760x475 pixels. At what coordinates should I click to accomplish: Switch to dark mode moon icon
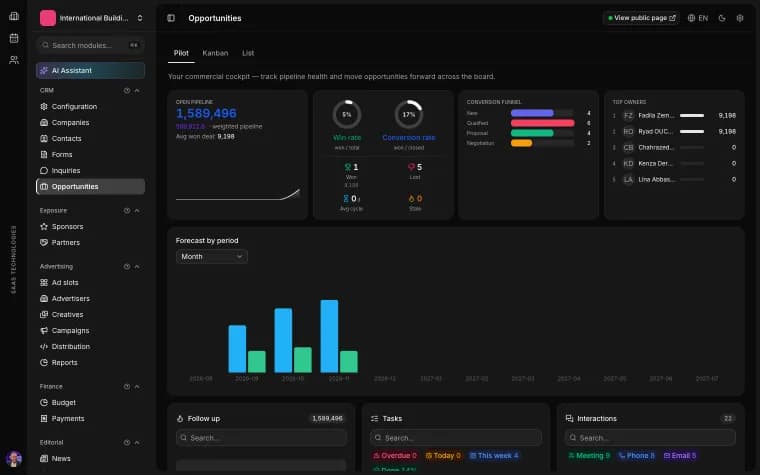pos(722,18)
